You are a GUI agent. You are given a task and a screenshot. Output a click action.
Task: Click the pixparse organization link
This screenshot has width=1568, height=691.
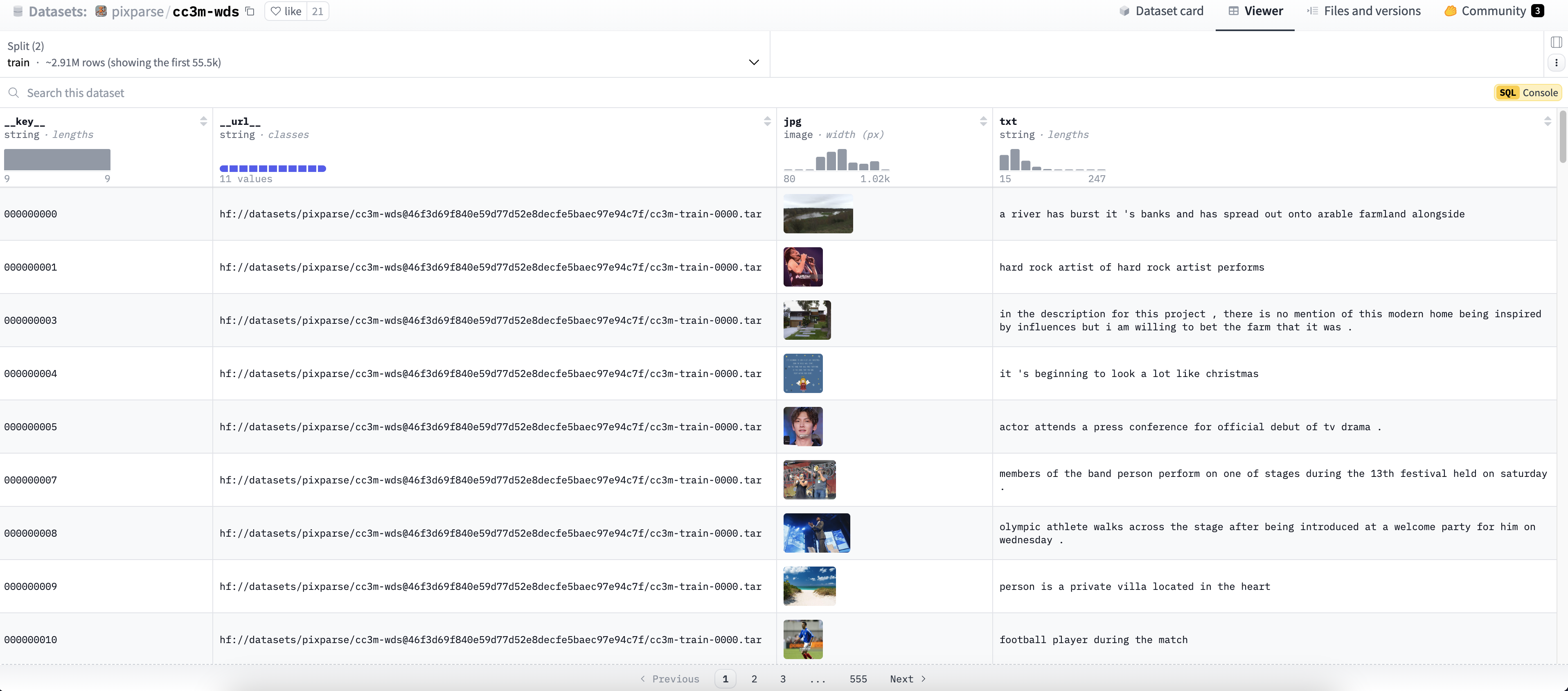pos(137,11)
